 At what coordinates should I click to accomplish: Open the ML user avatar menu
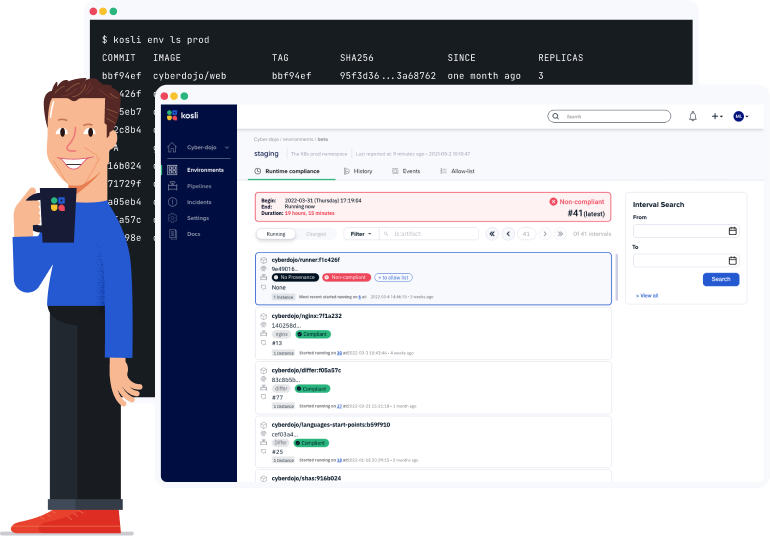tap(741, 116)
